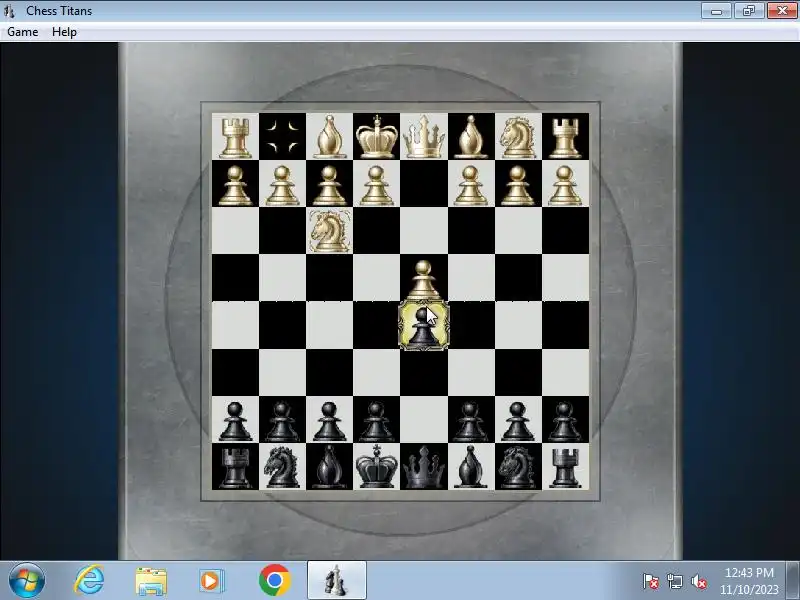Select the gold knight in the back row
The height and width of the screenshot is (600, 800).
(x=517, y=137)
